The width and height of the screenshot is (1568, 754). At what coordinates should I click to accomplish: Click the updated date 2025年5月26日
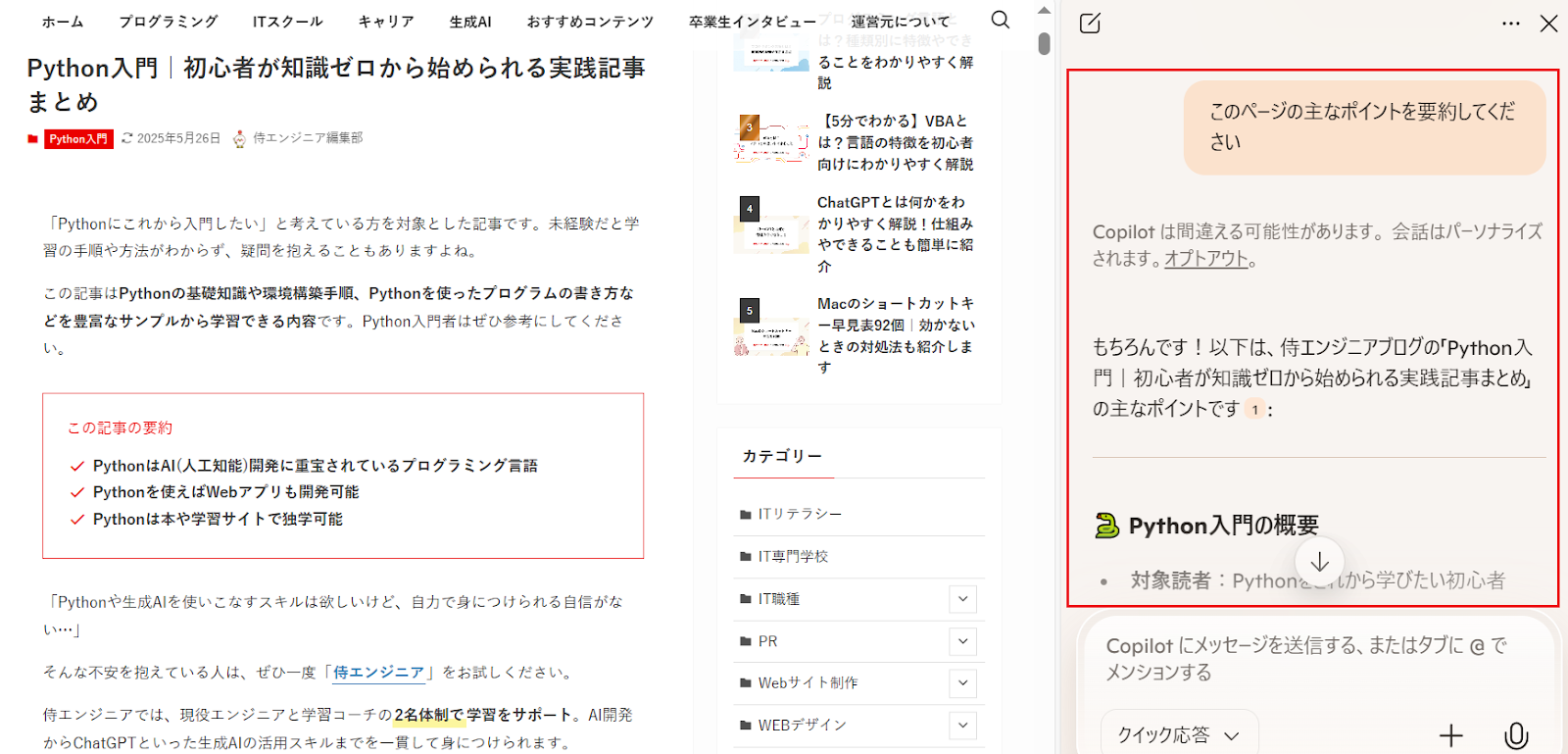coord(178,138)
